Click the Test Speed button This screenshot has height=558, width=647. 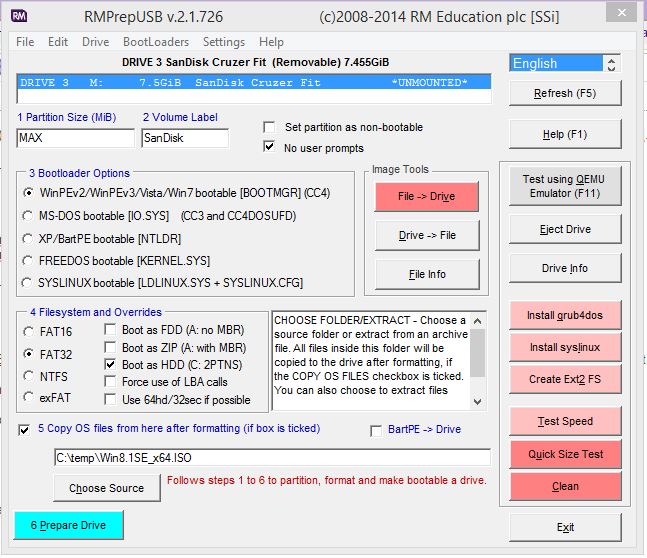(565, 421)
